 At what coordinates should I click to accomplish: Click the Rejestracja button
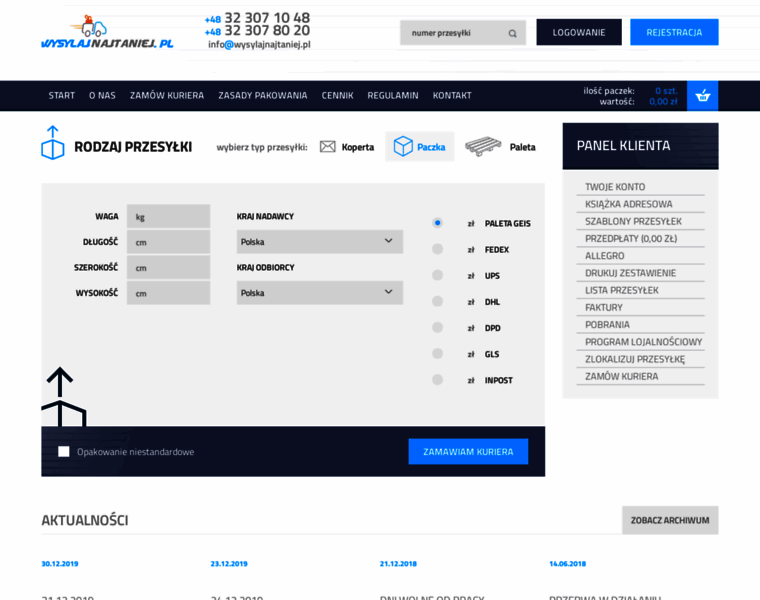pos(674,32)
